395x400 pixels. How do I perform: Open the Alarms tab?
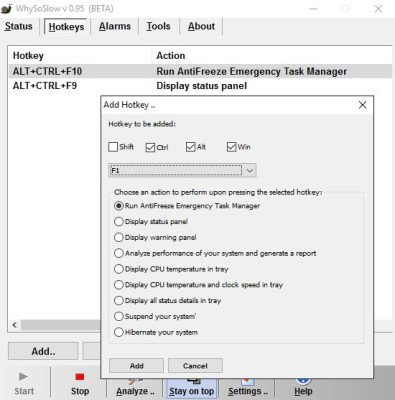(115, 26)
